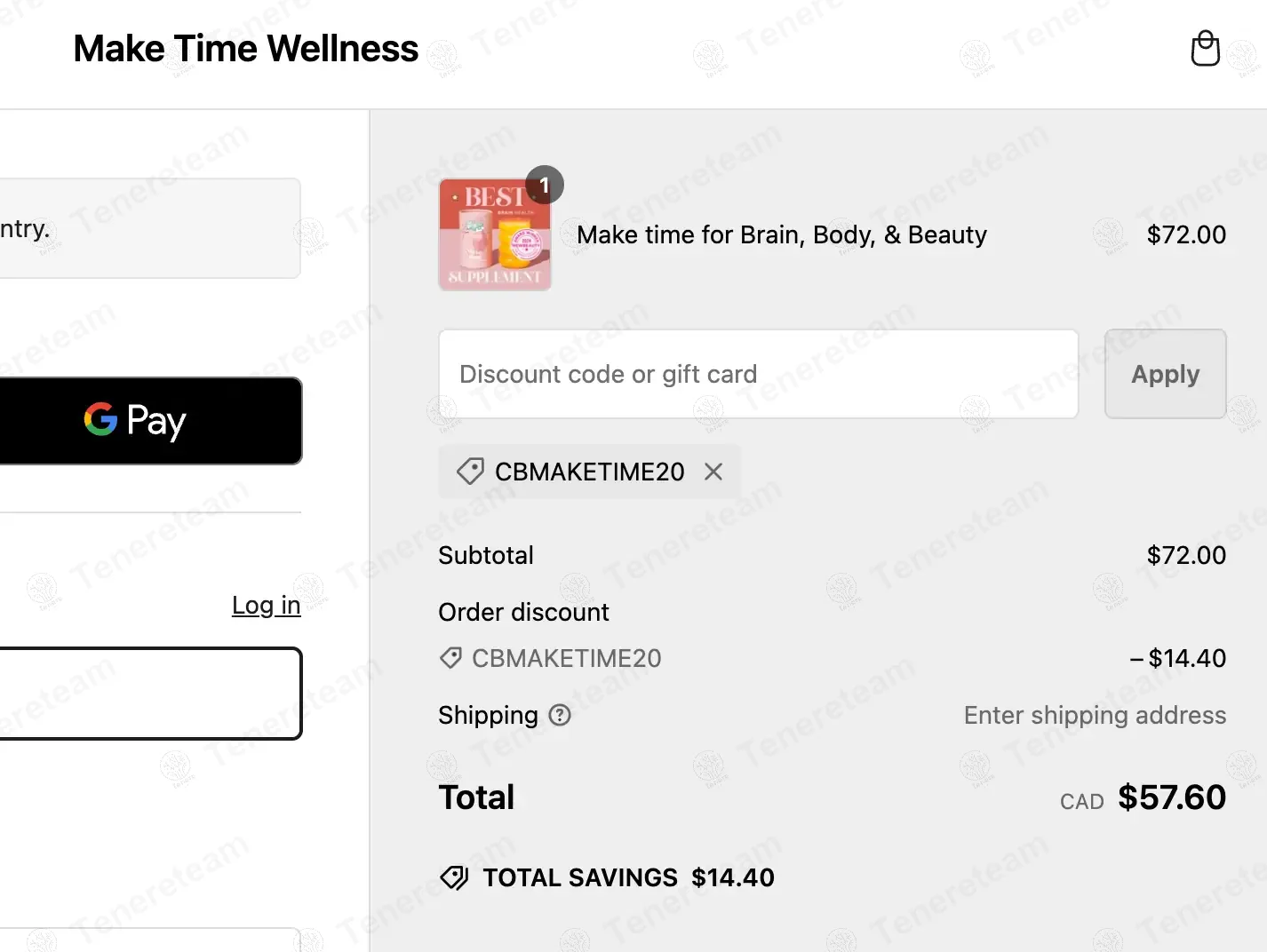Follow the Log in link
The image size is (1267, 952).
pos(266,605)
